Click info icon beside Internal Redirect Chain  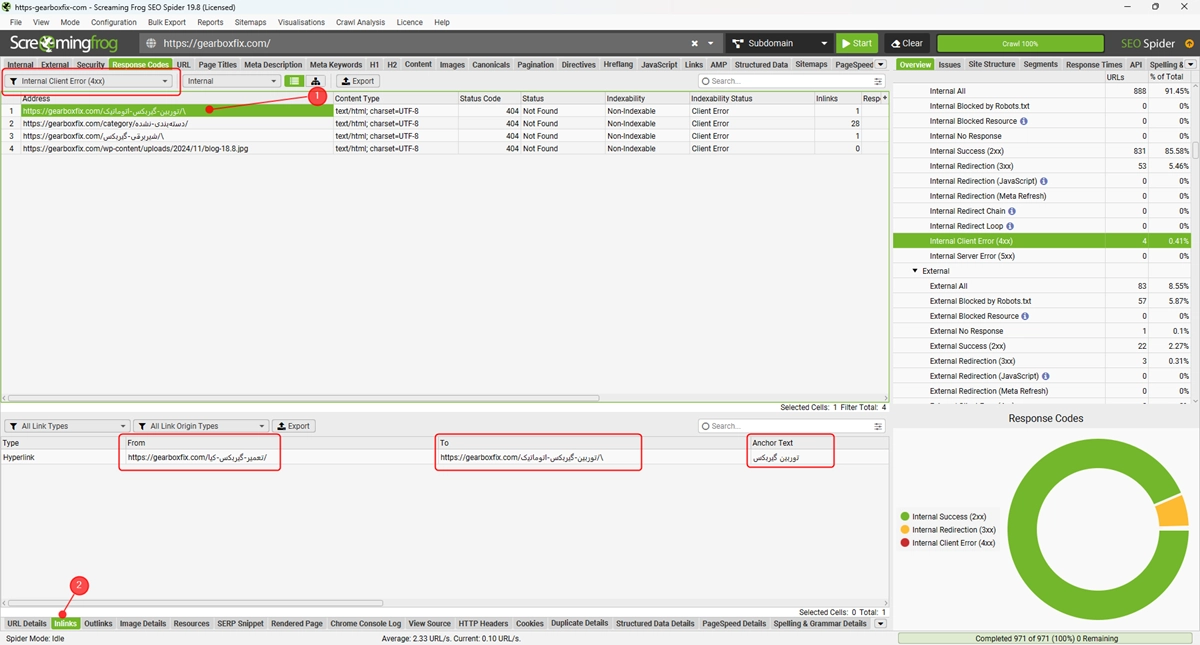click(1012, 211)
